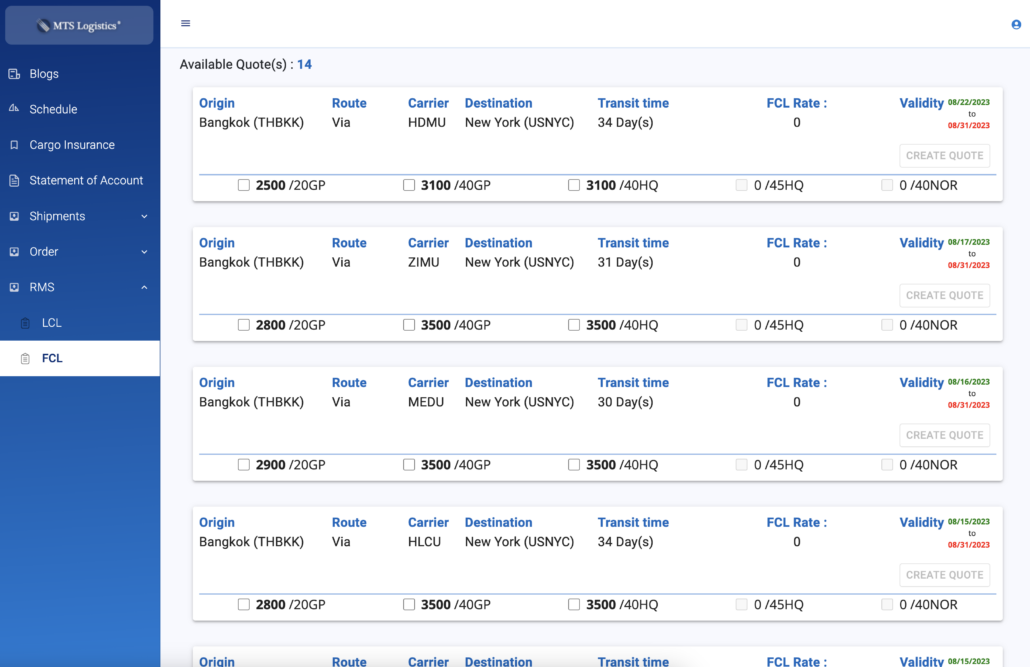Open the user account profile icon
This screenshot has width=1030, height=667.
pos(1016,25)
